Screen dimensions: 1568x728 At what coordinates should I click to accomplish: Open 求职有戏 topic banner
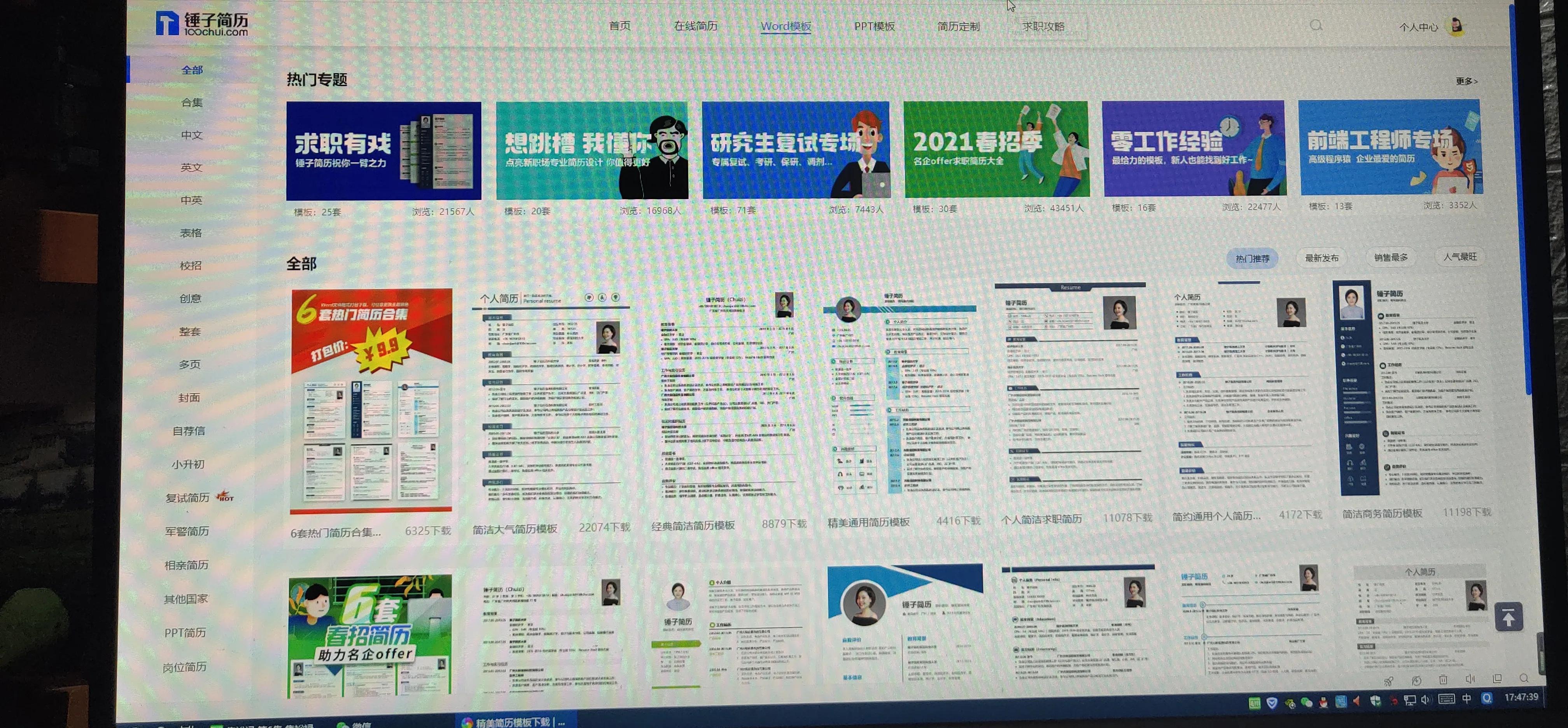pyautogui.click(x=383, y=150)
